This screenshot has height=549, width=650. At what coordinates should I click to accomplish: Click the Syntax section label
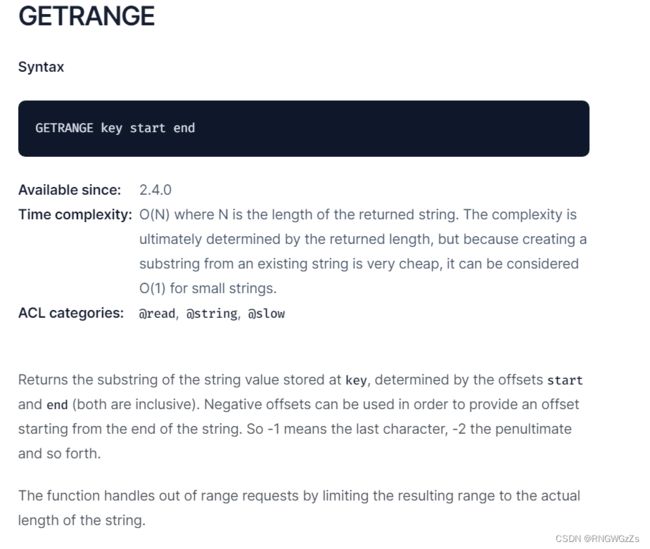(41, 67)
